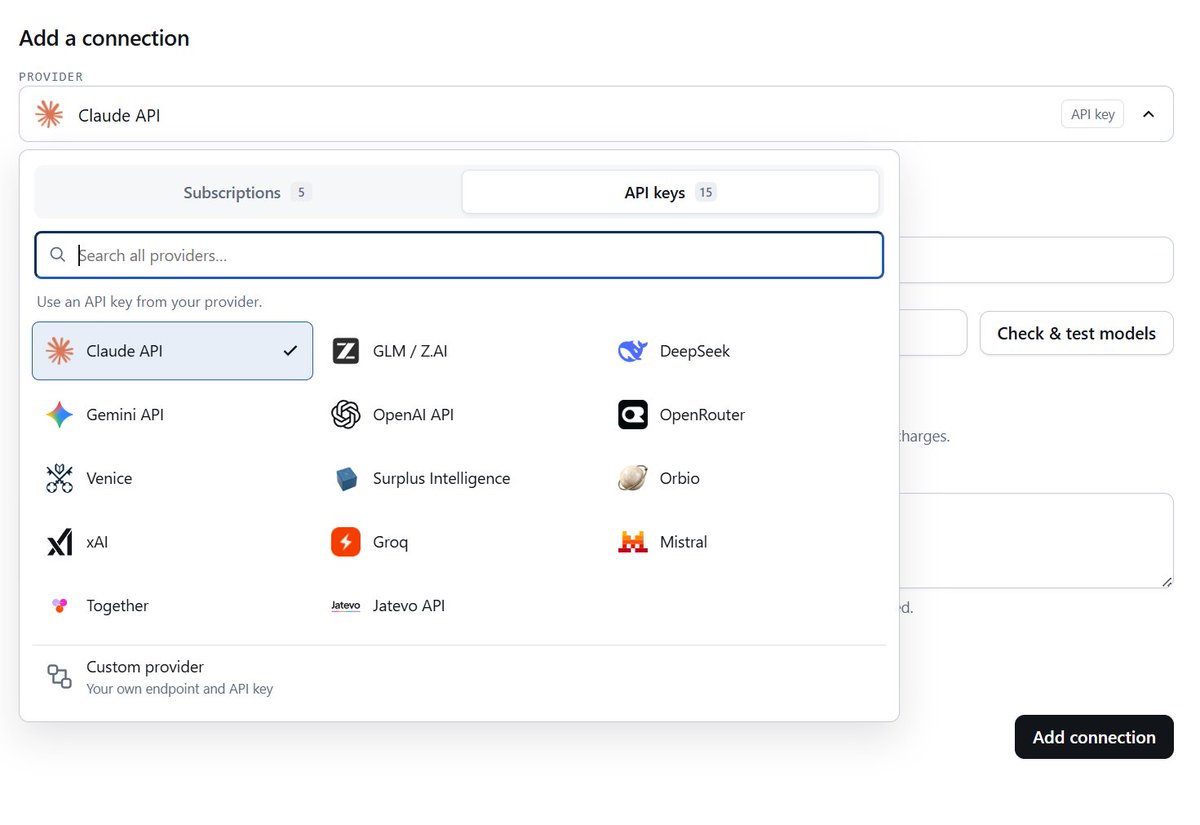Click the Check & test models button
The image size is (1200, 825).
coord(1076,333)
